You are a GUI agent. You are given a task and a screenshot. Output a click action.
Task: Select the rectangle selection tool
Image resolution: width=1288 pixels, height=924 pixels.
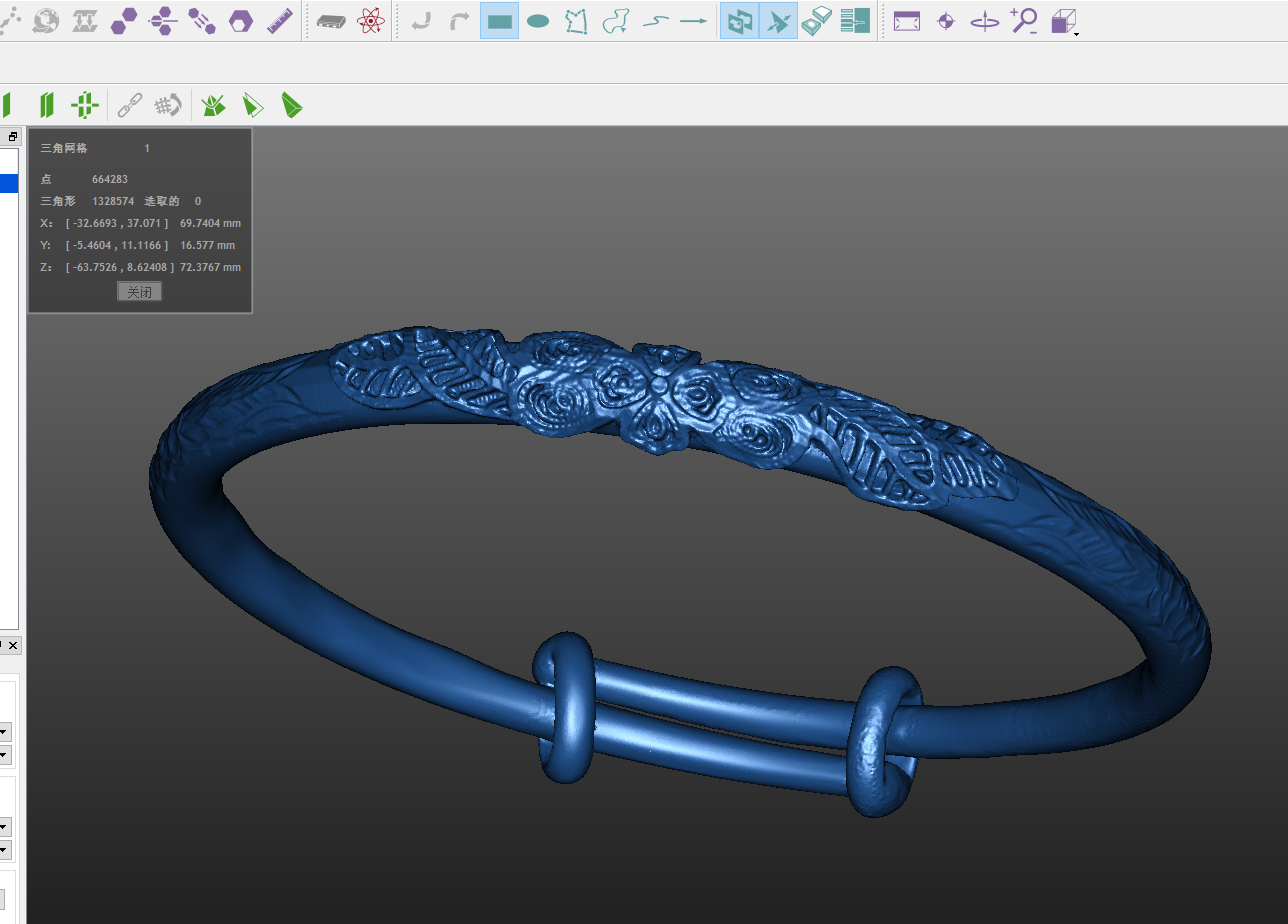499,21
